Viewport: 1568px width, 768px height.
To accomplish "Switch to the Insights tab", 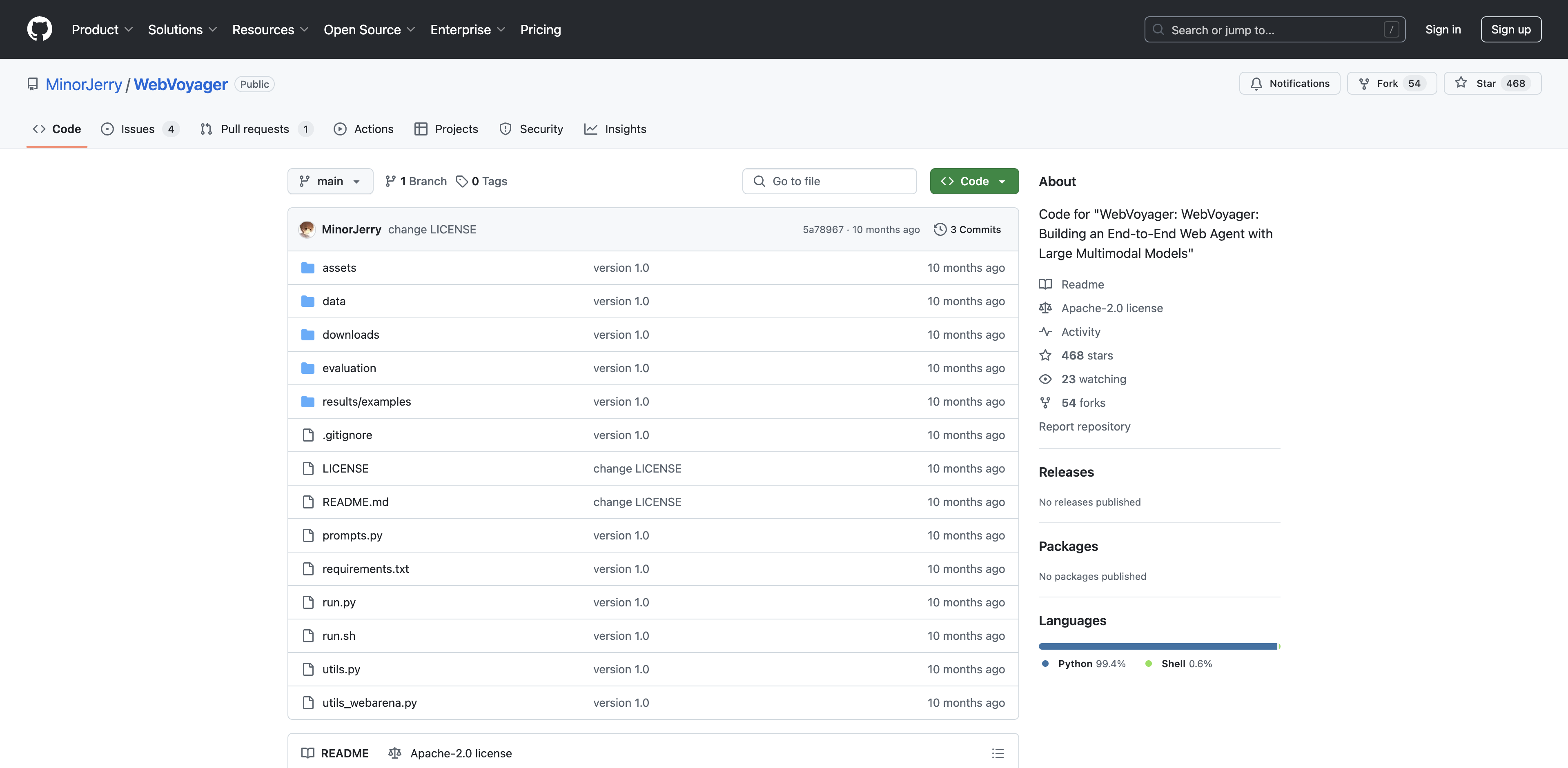I will click(x=615, y=129).
